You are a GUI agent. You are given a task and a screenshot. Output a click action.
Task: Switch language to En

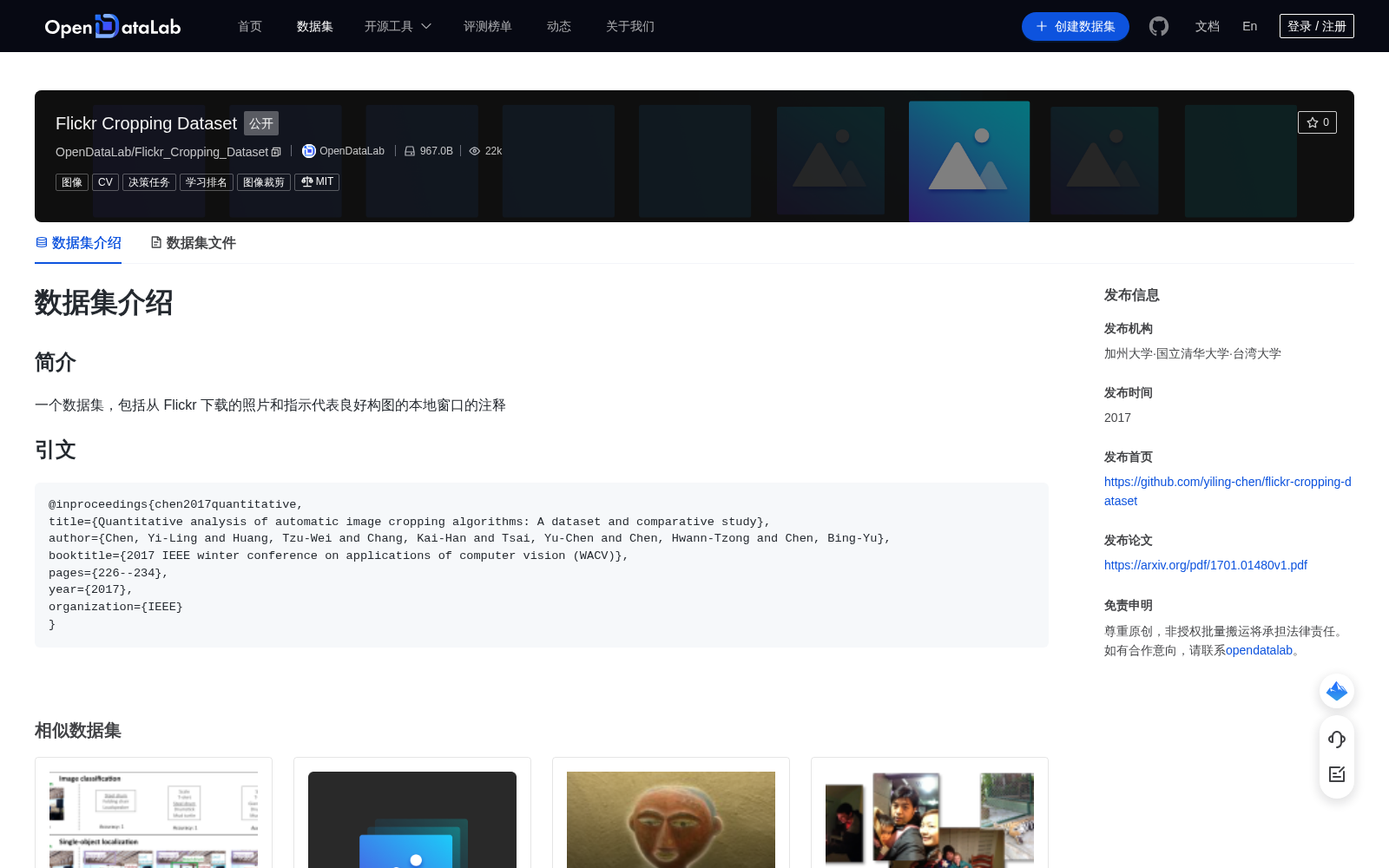pyautogui.click(x=1250, y=26)
